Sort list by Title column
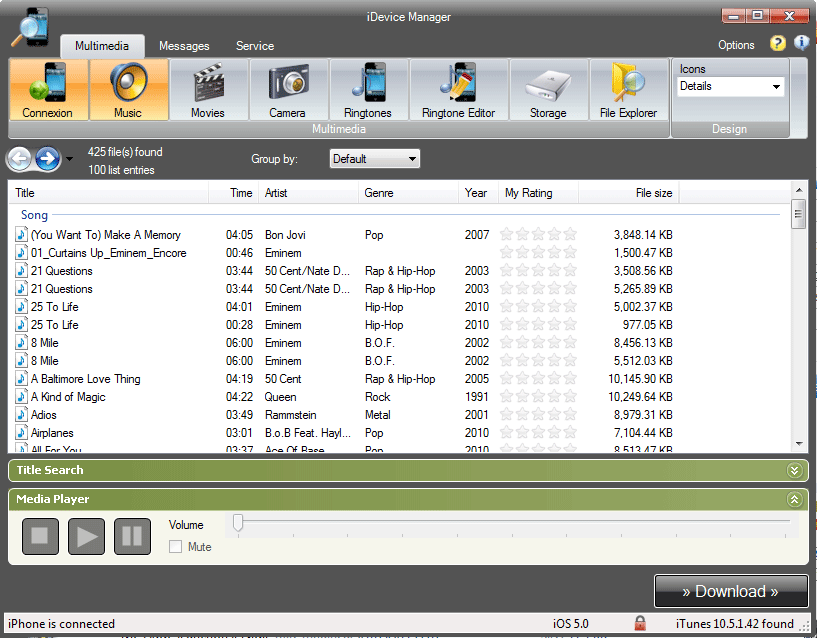Screen dimensions: 817x638 108,193
